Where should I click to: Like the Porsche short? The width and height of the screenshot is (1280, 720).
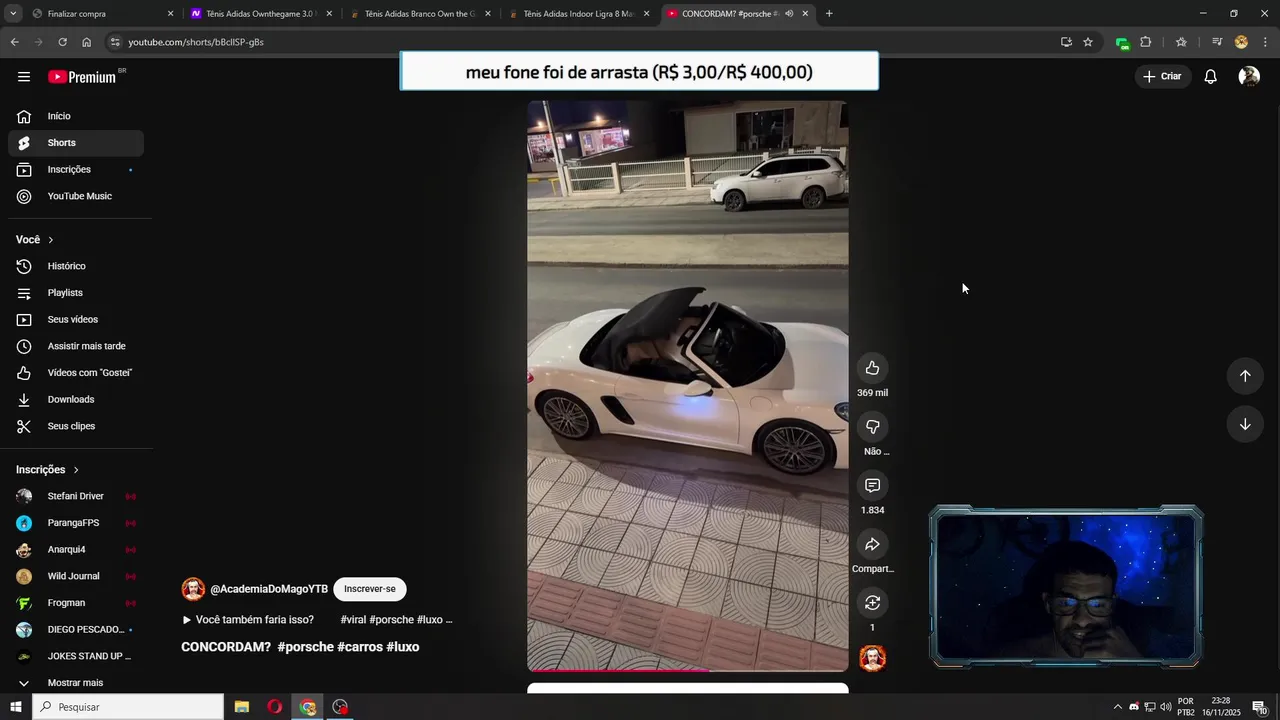click(872, 368)
